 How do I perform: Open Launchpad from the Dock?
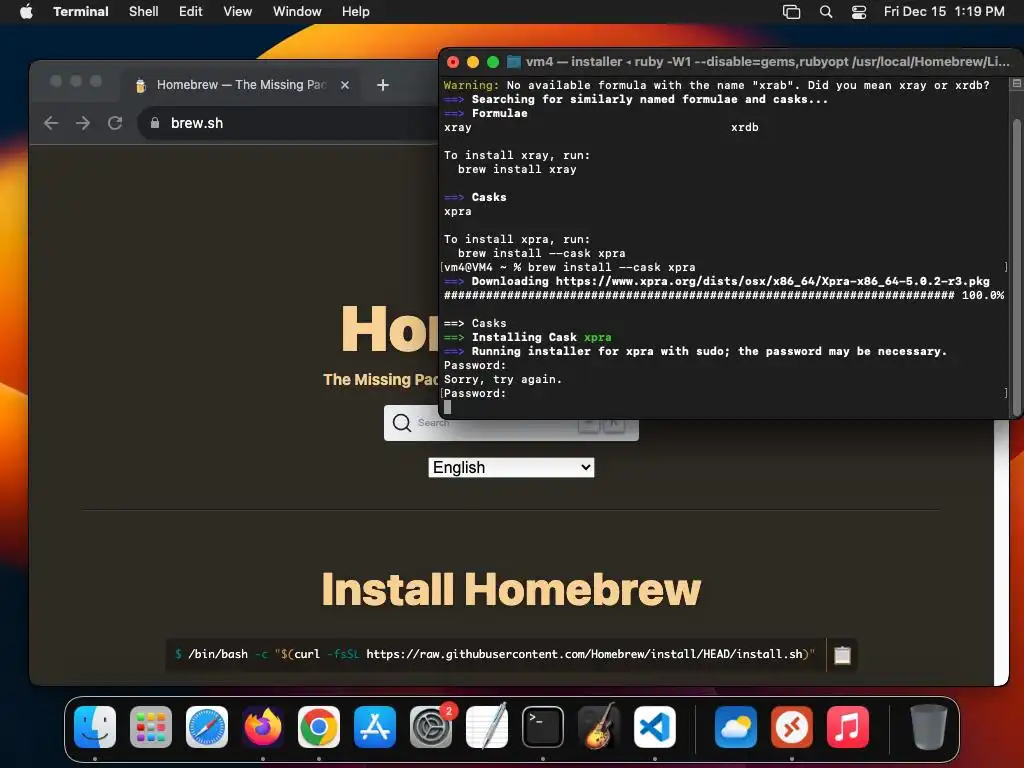(x=151, y=727)
